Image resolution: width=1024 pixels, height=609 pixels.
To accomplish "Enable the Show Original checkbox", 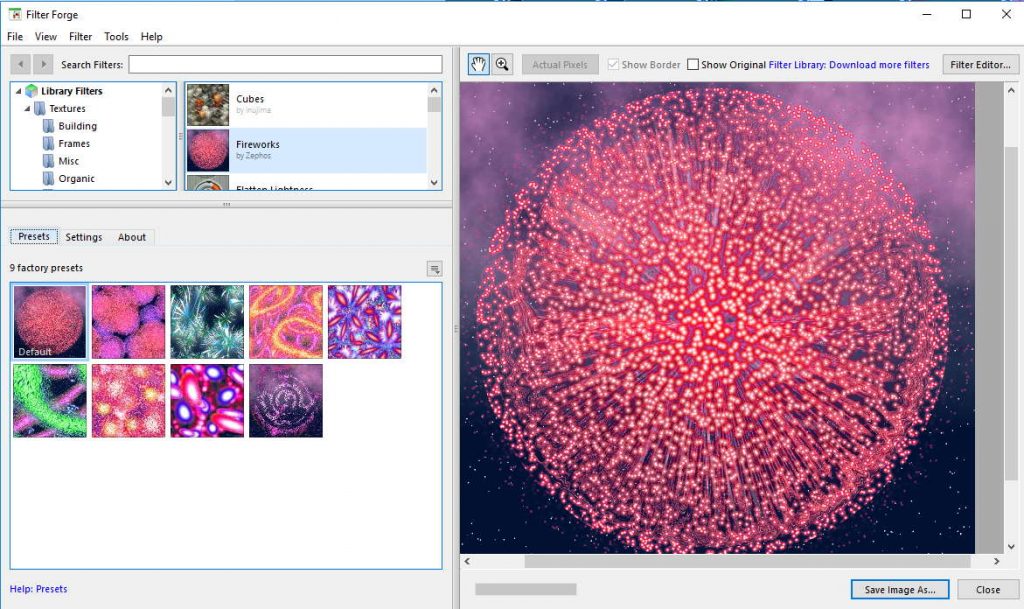I will pos(693,64).
